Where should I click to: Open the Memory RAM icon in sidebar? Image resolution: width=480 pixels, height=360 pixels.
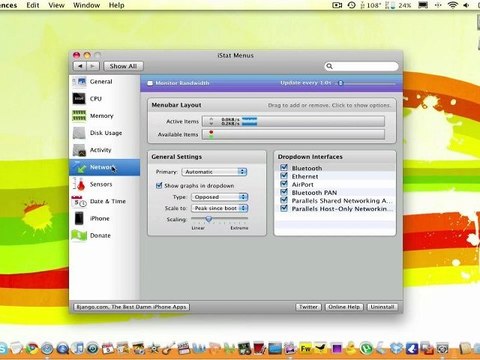(x=79, y=116)
